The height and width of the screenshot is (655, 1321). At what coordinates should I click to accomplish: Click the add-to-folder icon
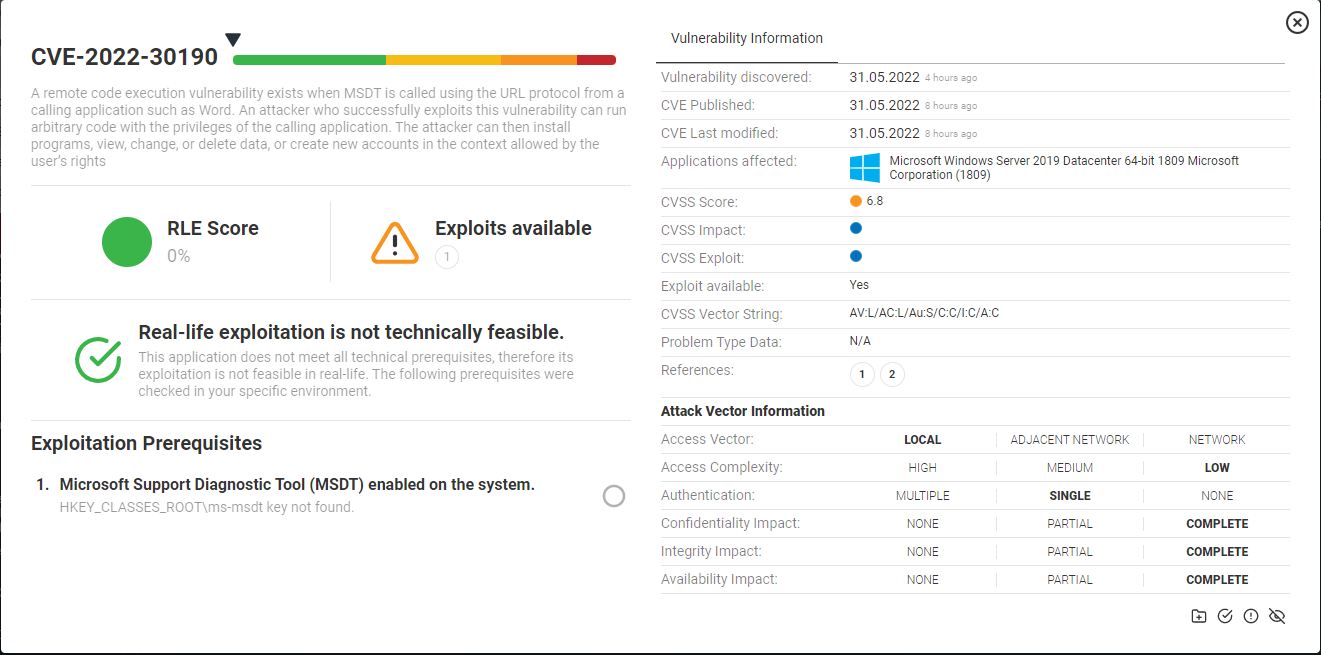coord(1199,616)
